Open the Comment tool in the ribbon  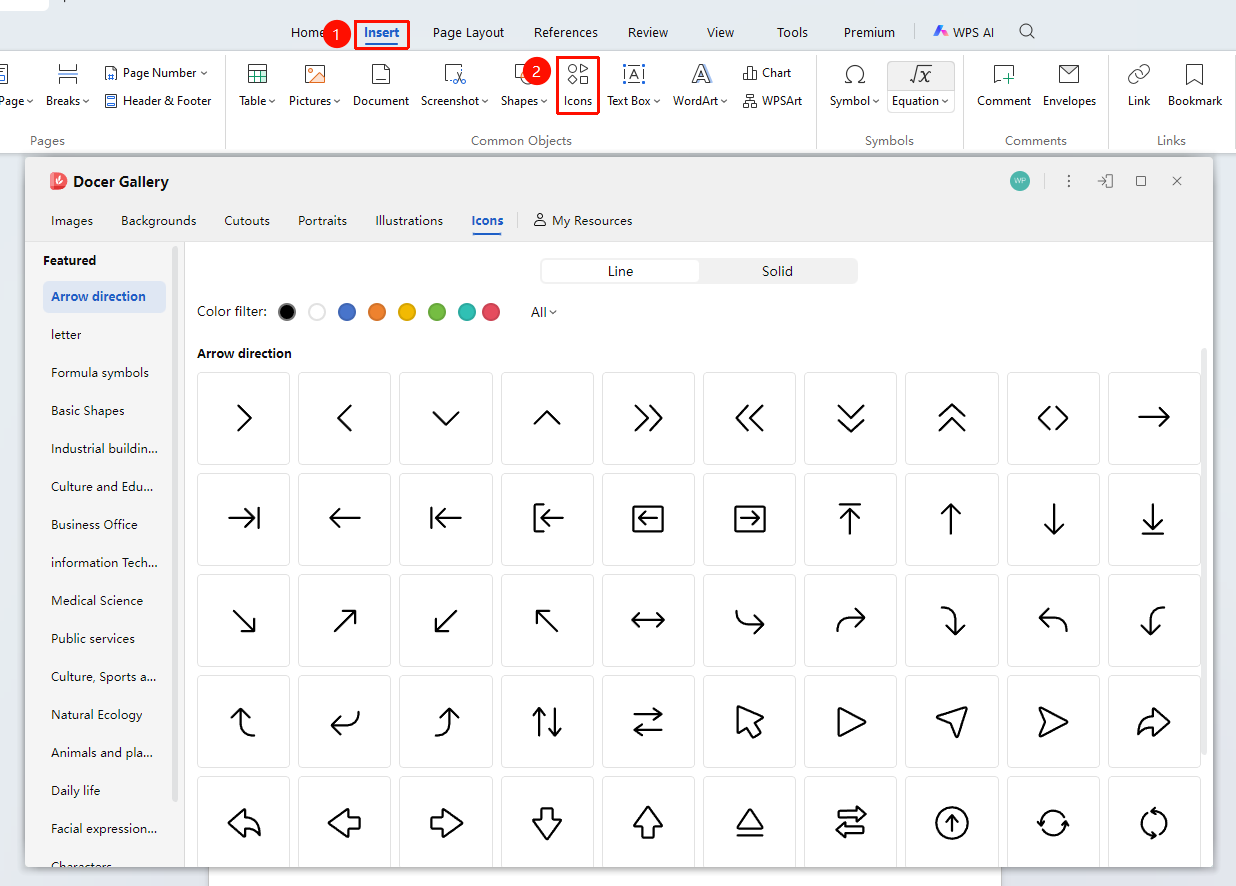tap(1004, 85)
